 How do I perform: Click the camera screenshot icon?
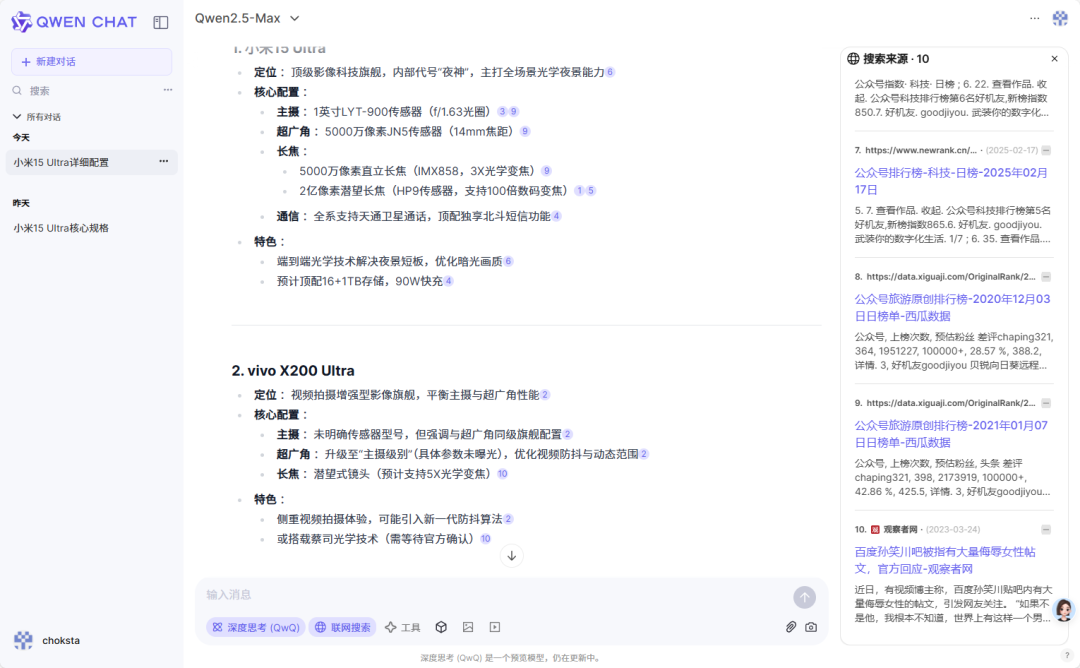click(811, 627)
